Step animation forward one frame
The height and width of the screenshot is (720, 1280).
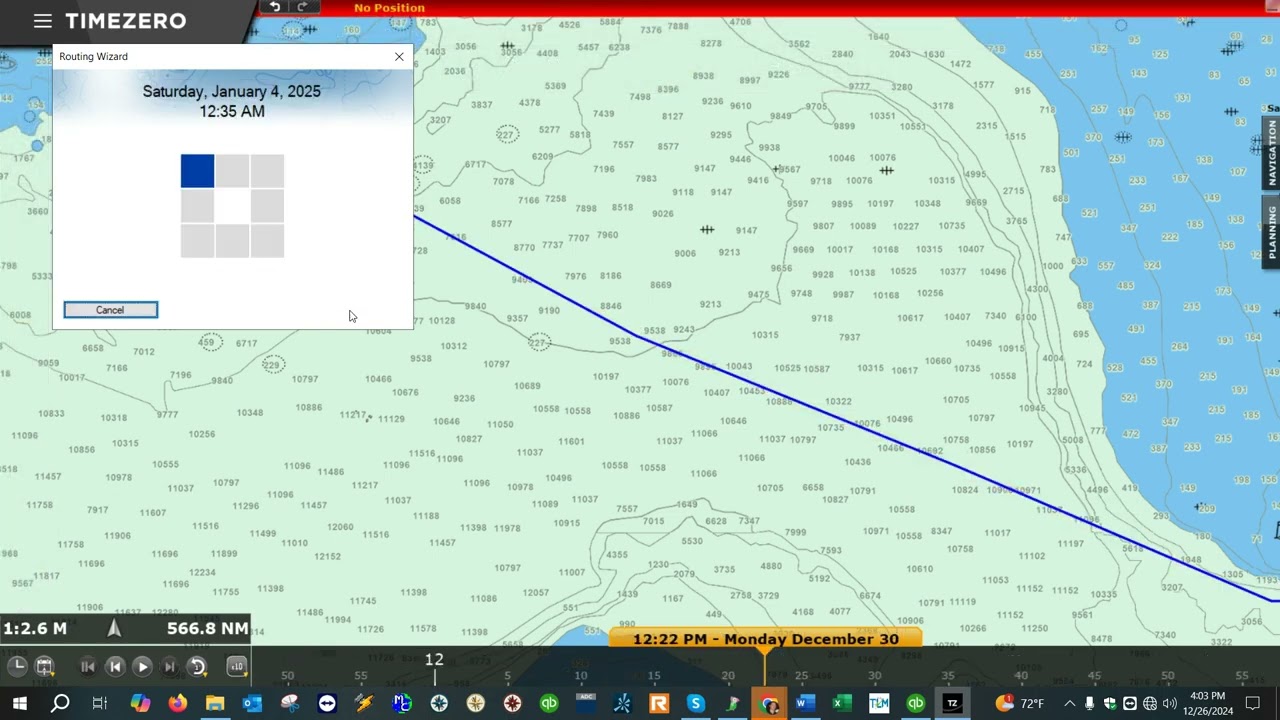click(169, 667)
